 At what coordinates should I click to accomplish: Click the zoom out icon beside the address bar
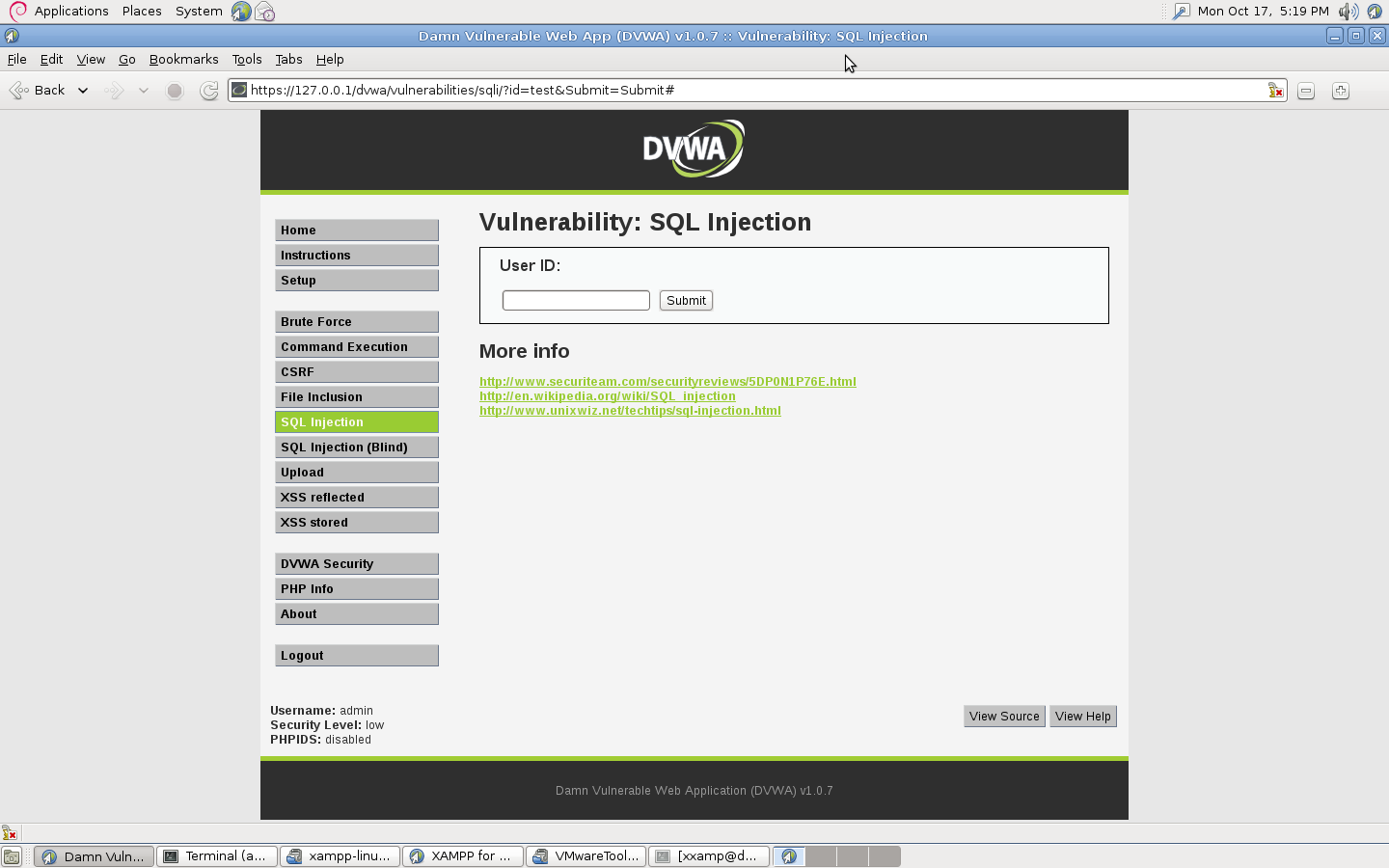[x=1305, y=90]
